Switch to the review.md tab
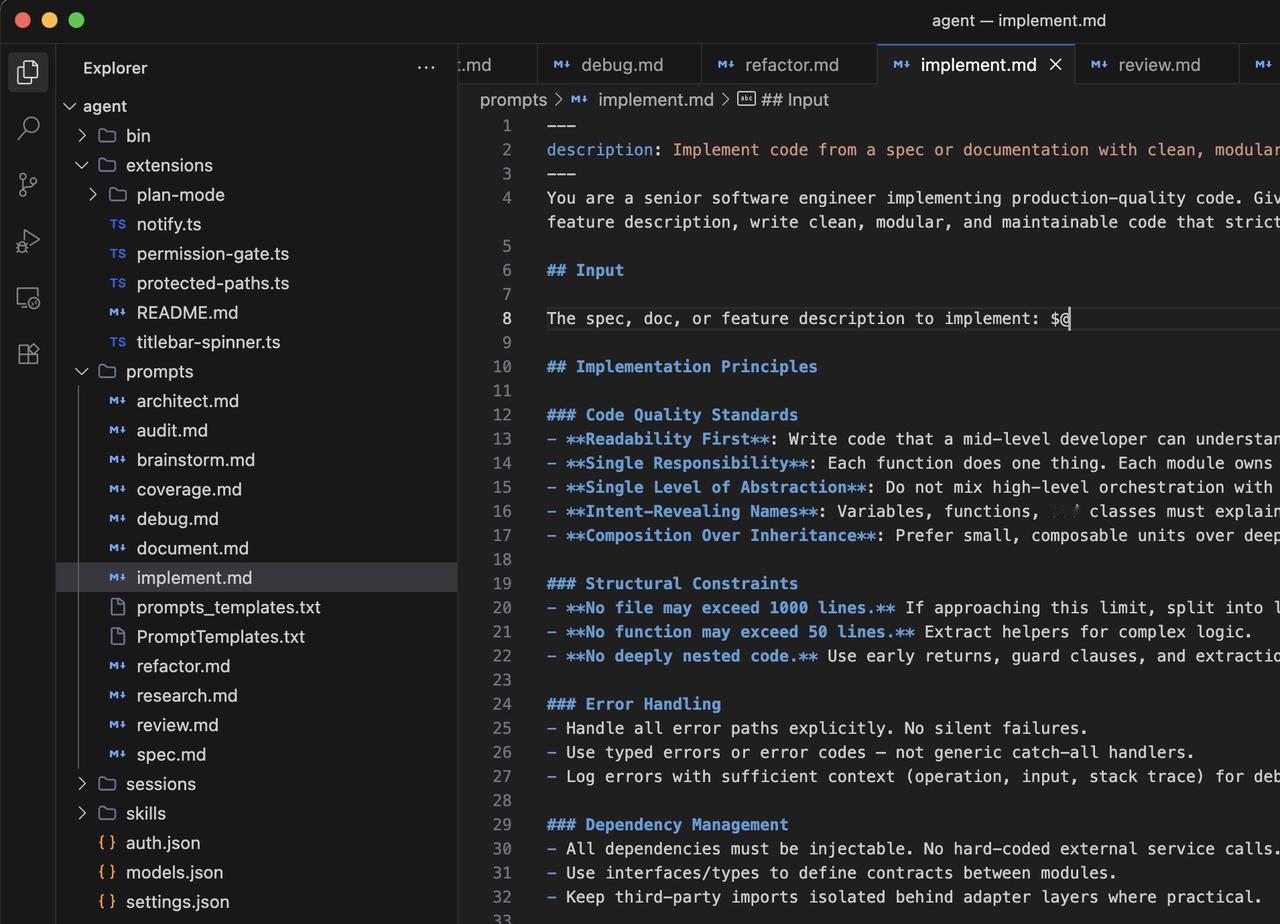Image resolution: width=1280 pixels, height=924 pixels. tap(1158, 65)
